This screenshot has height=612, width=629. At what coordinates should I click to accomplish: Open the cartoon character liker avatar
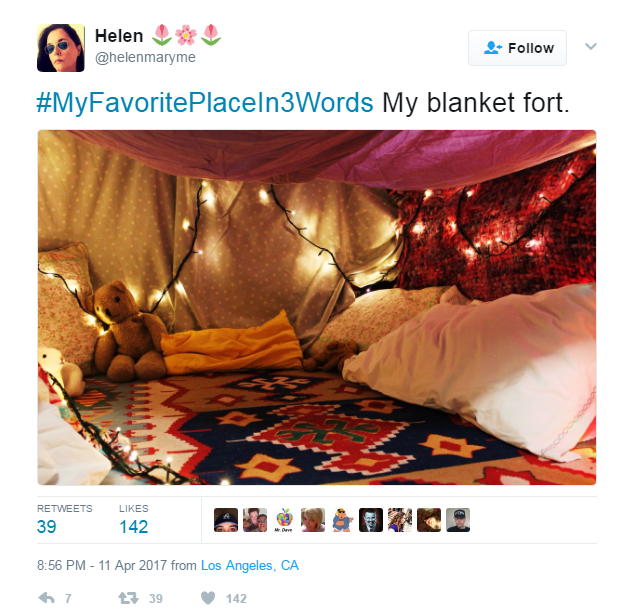pos(342,520)
